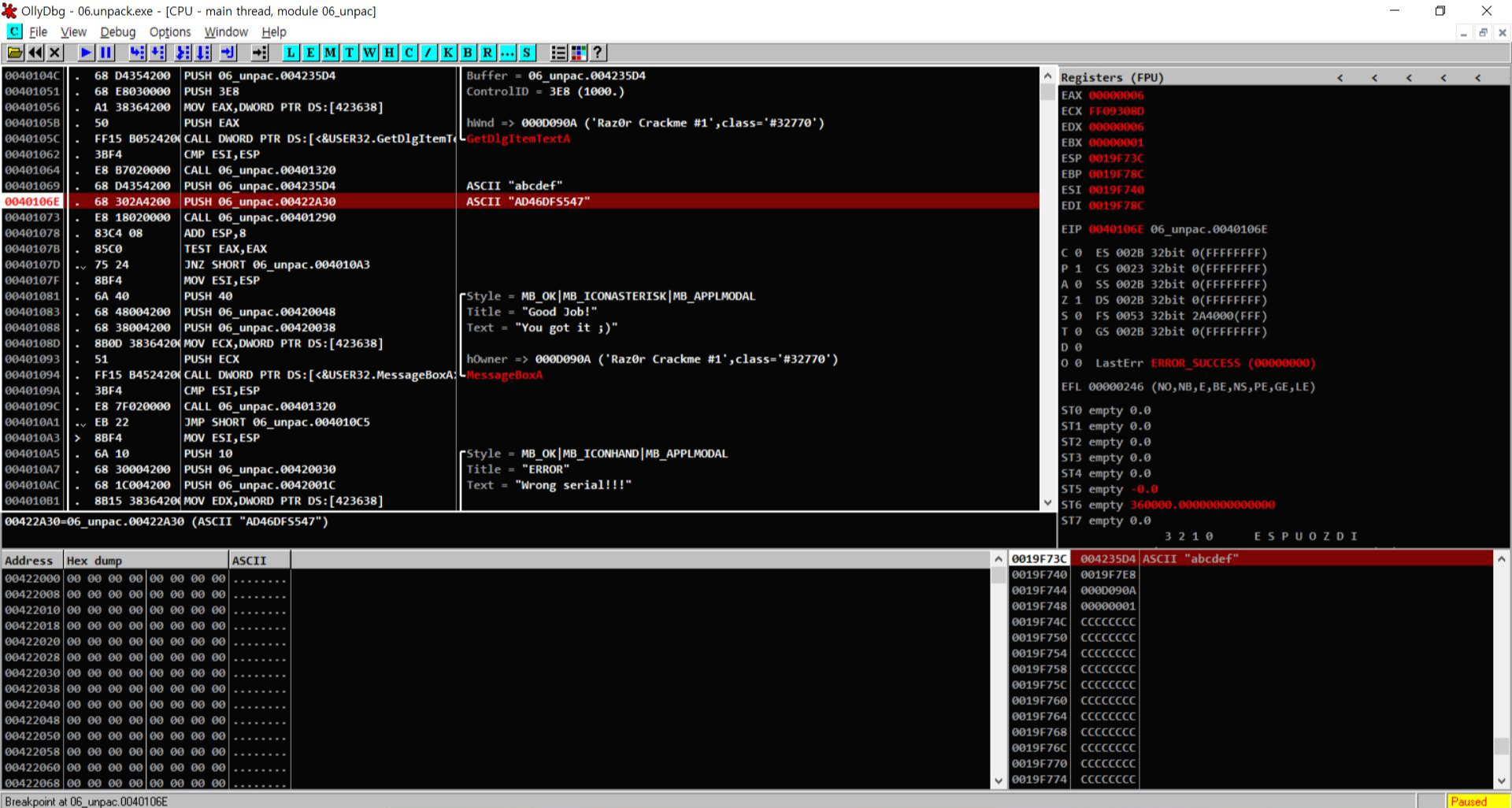Screen dimensions: 1512x808
Task: Click the Execute till return icon
Action: coord(228,53)
